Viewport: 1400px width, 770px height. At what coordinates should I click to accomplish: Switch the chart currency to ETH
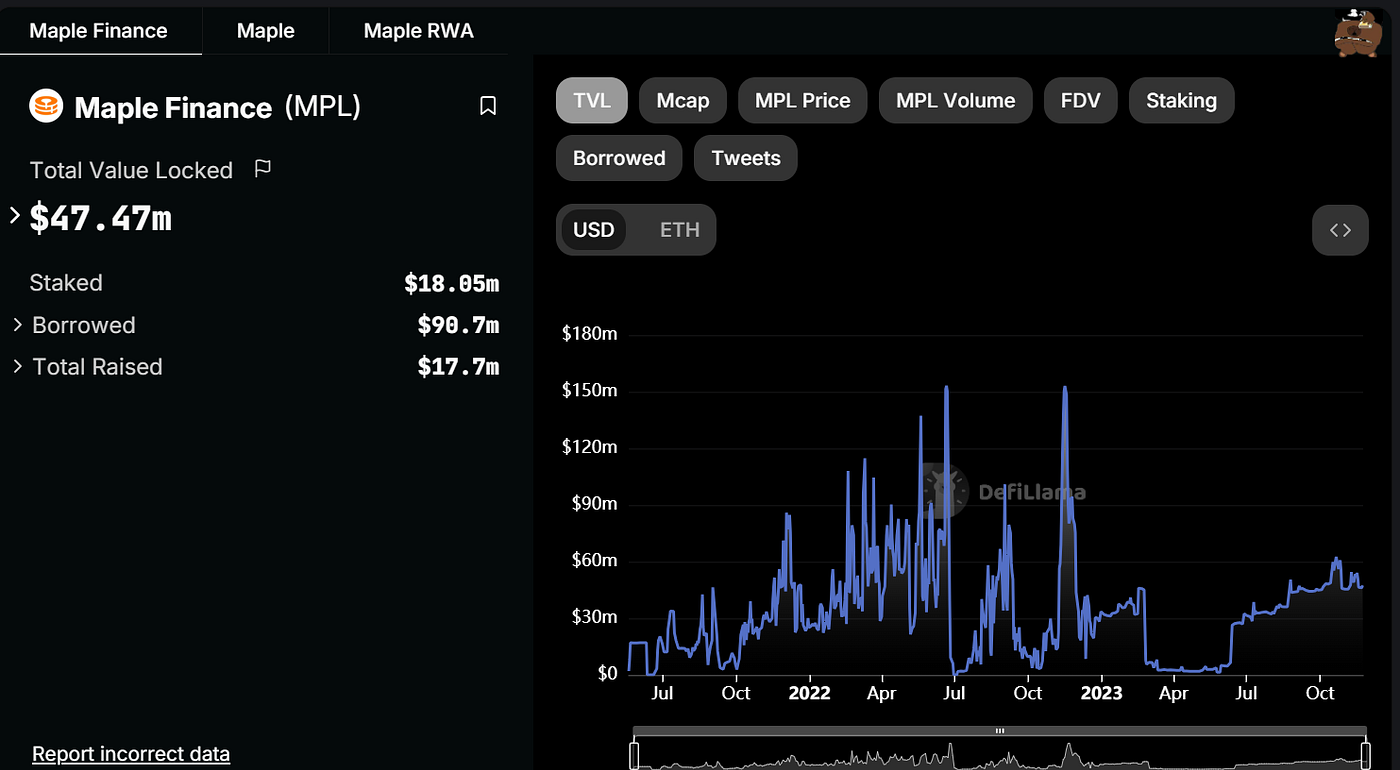679,229
